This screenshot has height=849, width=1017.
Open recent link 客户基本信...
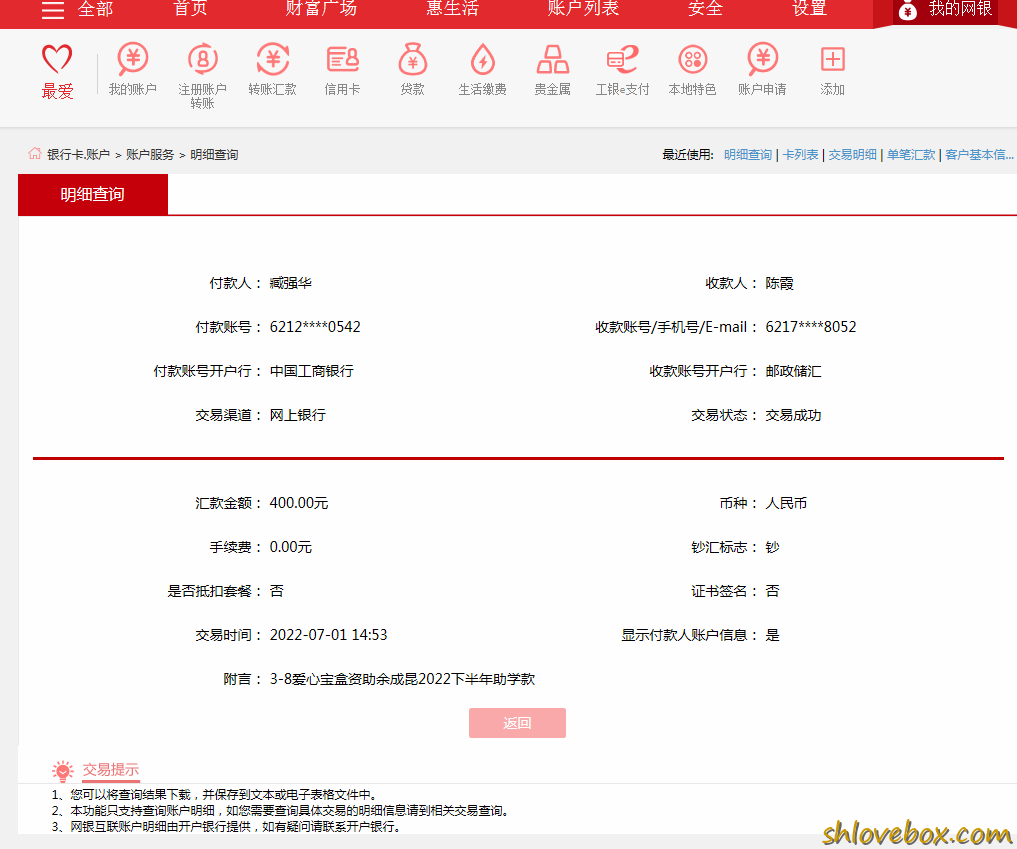tap(979, 154)
